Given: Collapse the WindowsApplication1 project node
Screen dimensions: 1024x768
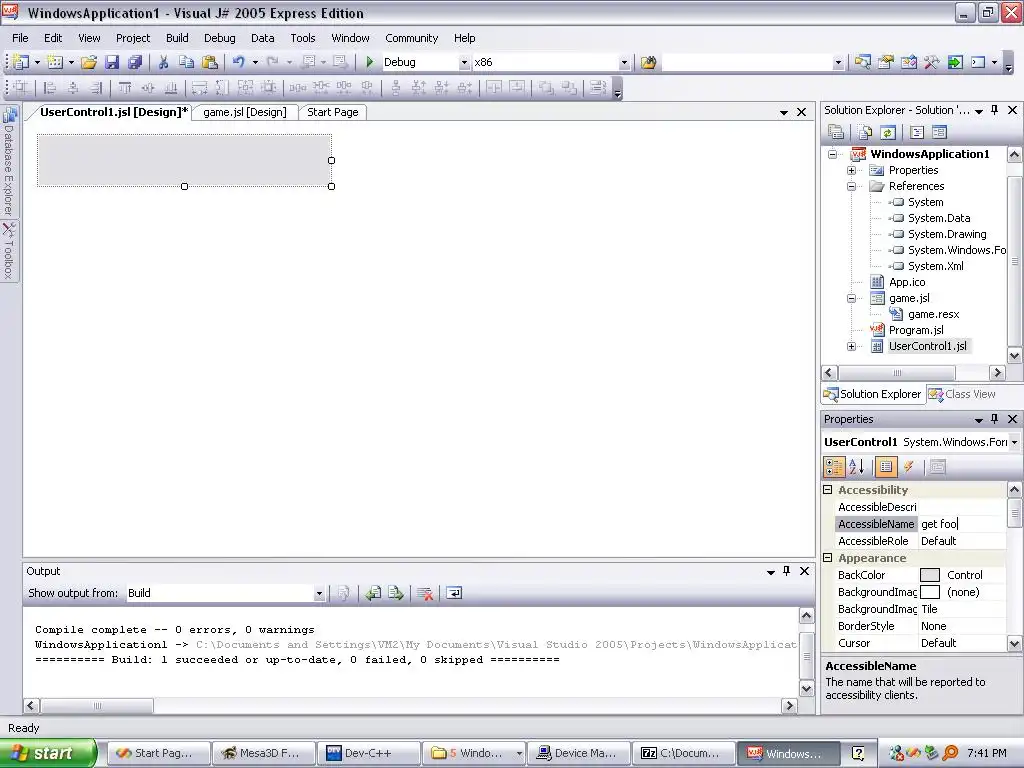Looking at the screenshot, I should click(833, 154).
